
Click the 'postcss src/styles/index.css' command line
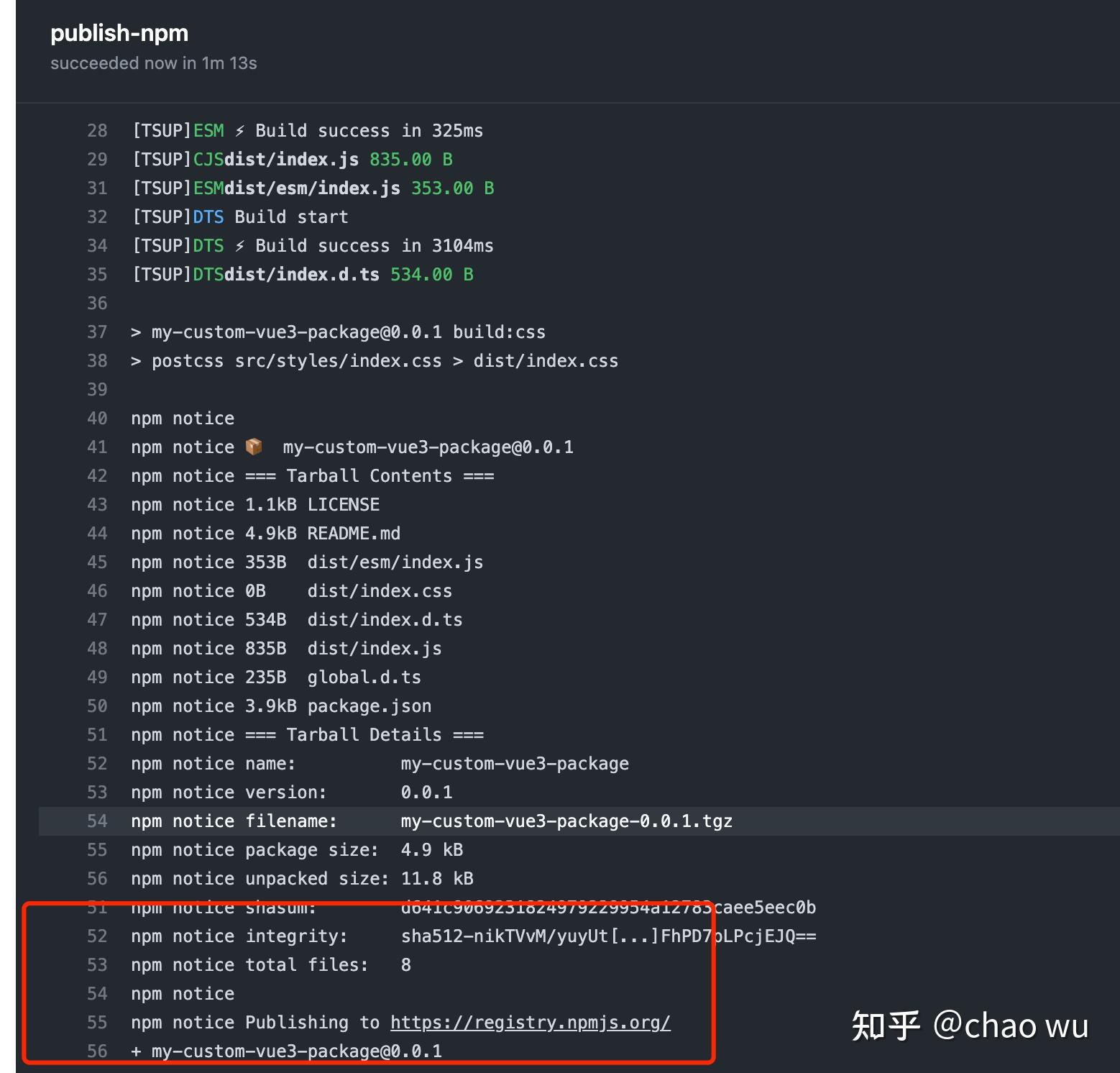point(375,361)
